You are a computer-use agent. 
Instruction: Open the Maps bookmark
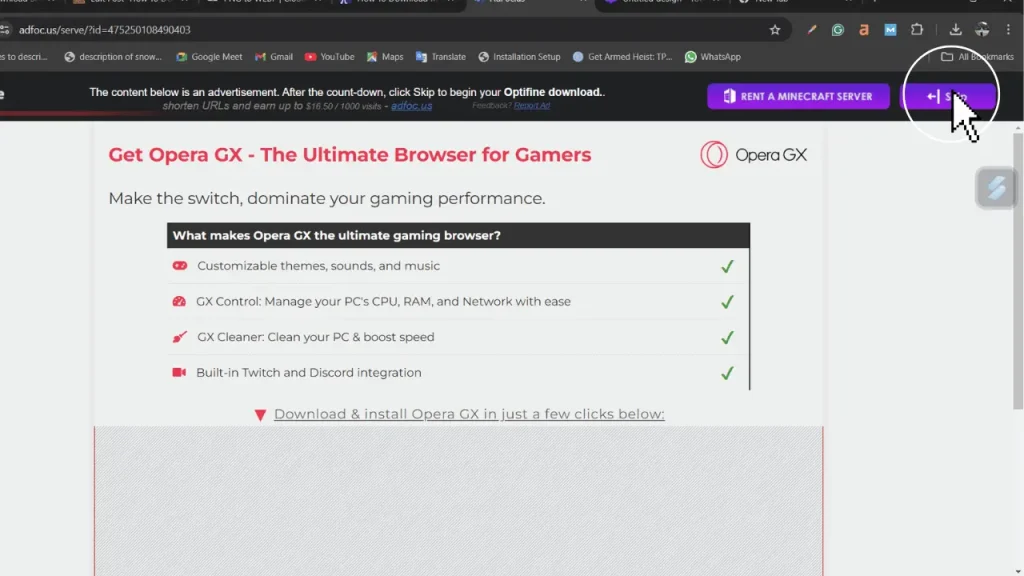[x=385, y=57]
